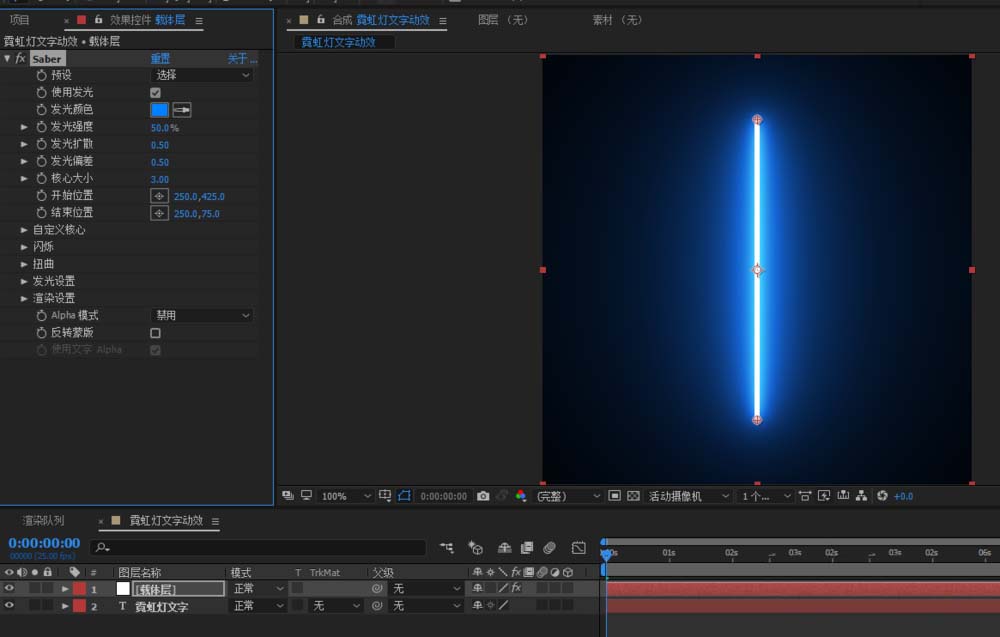Click the 重置 reset link for Saber
The width and height of the screenshot is (1000, 637).
click(x=160, y=59)
